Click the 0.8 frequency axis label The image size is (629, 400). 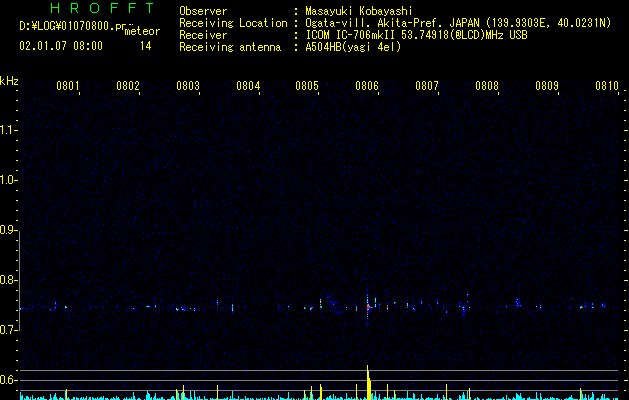click(x=8, y=280)
